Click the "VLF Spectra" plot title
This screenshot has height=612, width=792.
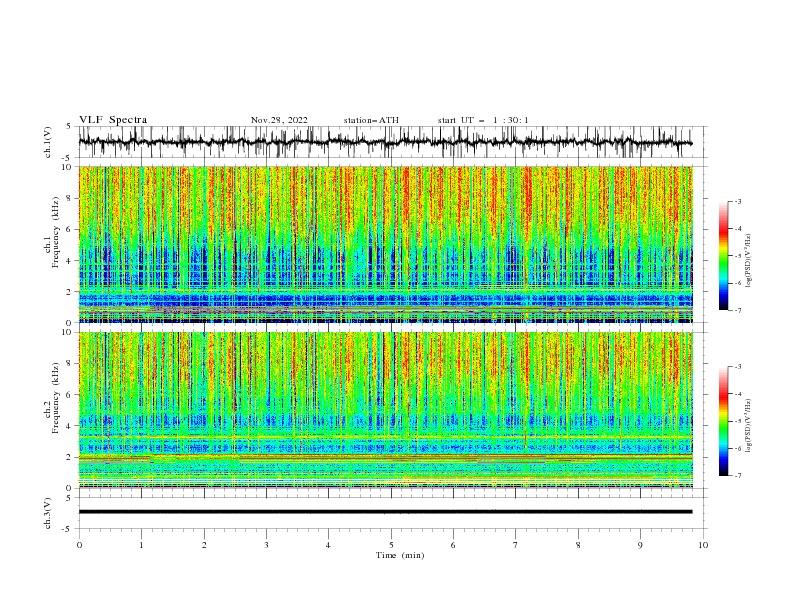113,120
